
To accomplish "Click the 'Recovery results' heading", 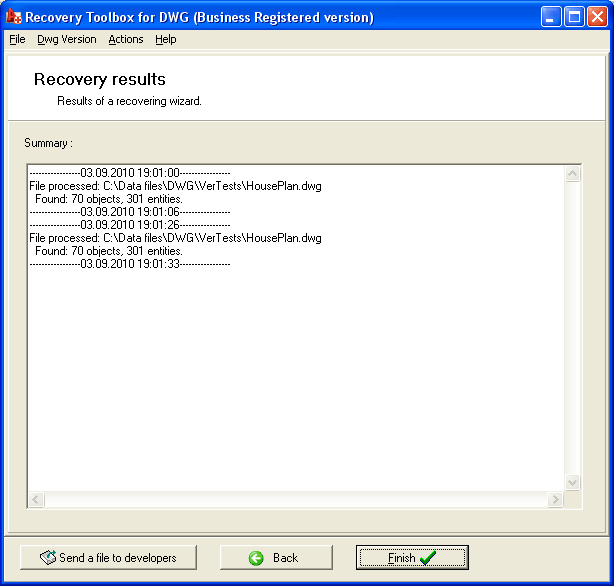I will tap(99, 80).
